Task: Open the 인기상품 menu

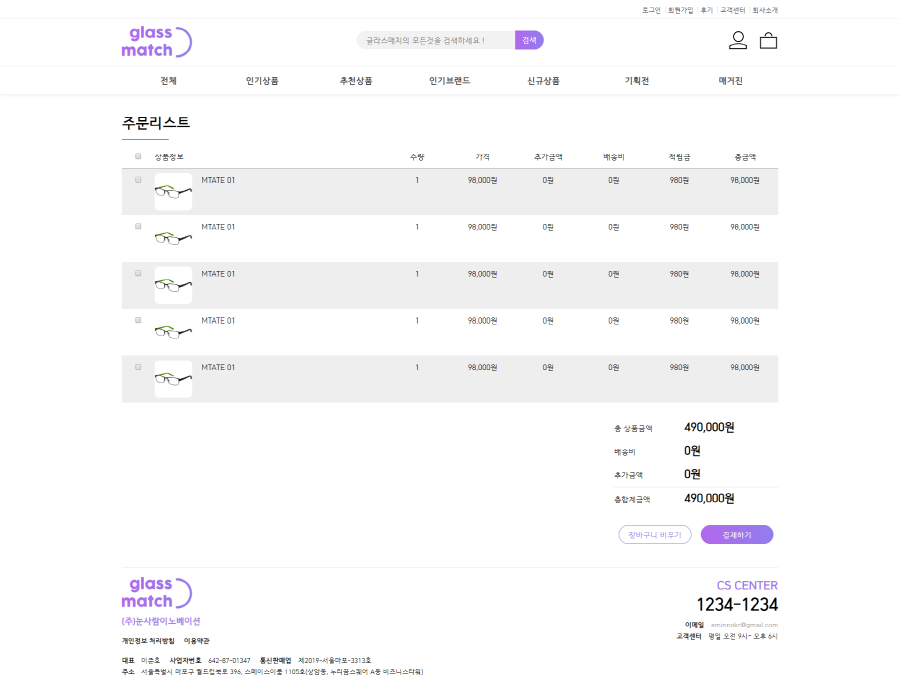Action: coord(262,81)
